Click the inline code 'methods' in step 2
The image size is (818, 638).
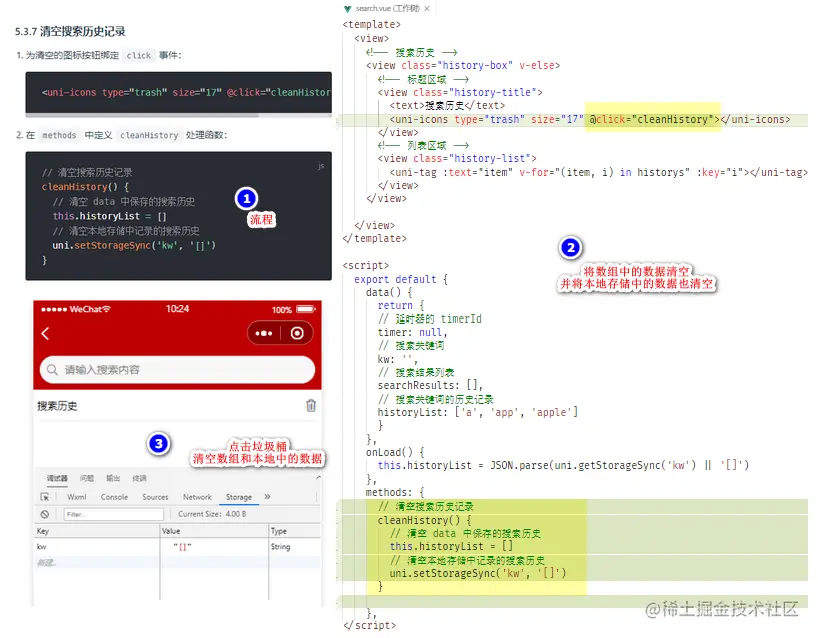[59, 135]
